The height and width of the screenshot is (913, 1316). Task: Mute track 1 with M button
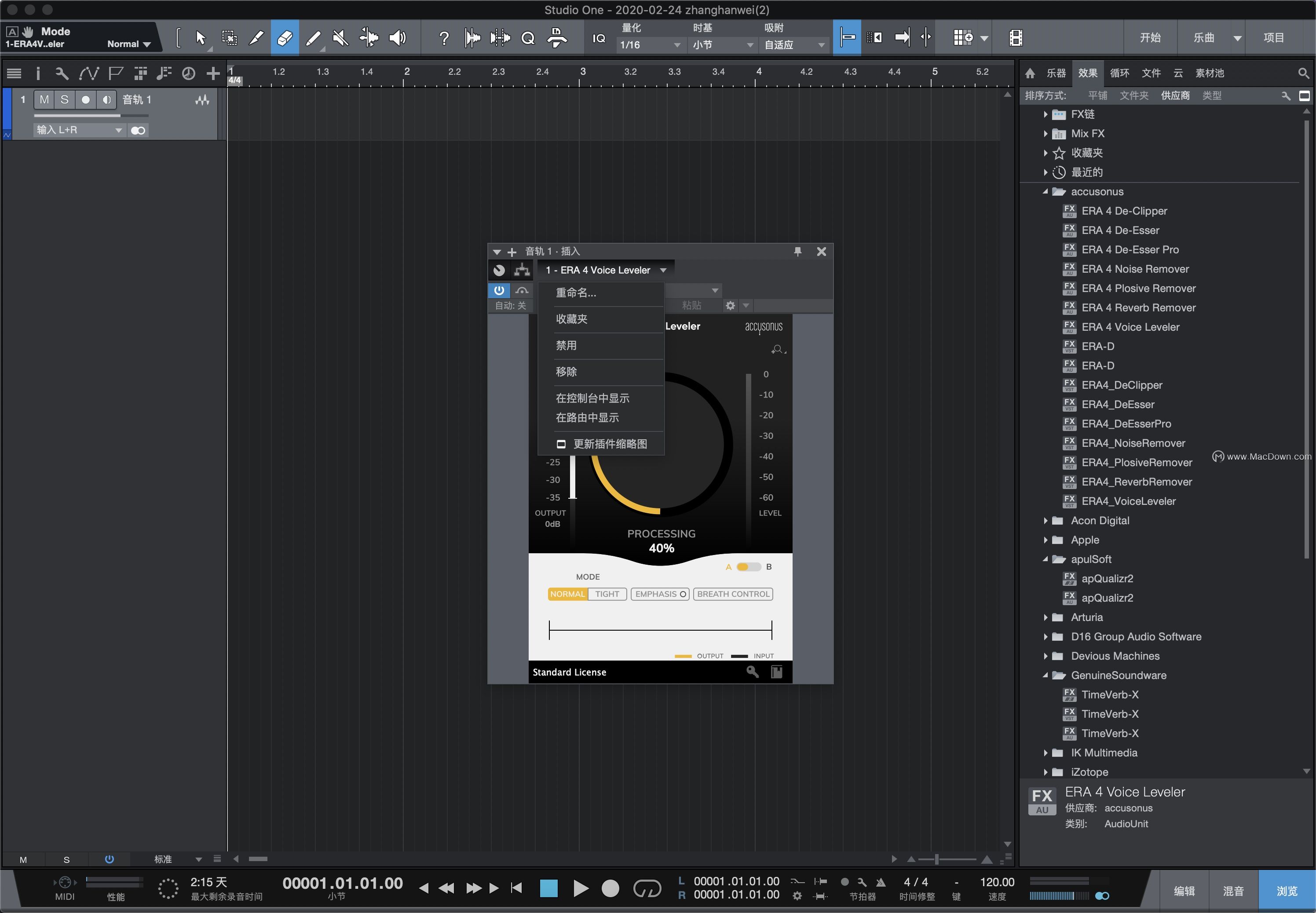[x=44, y=99]
